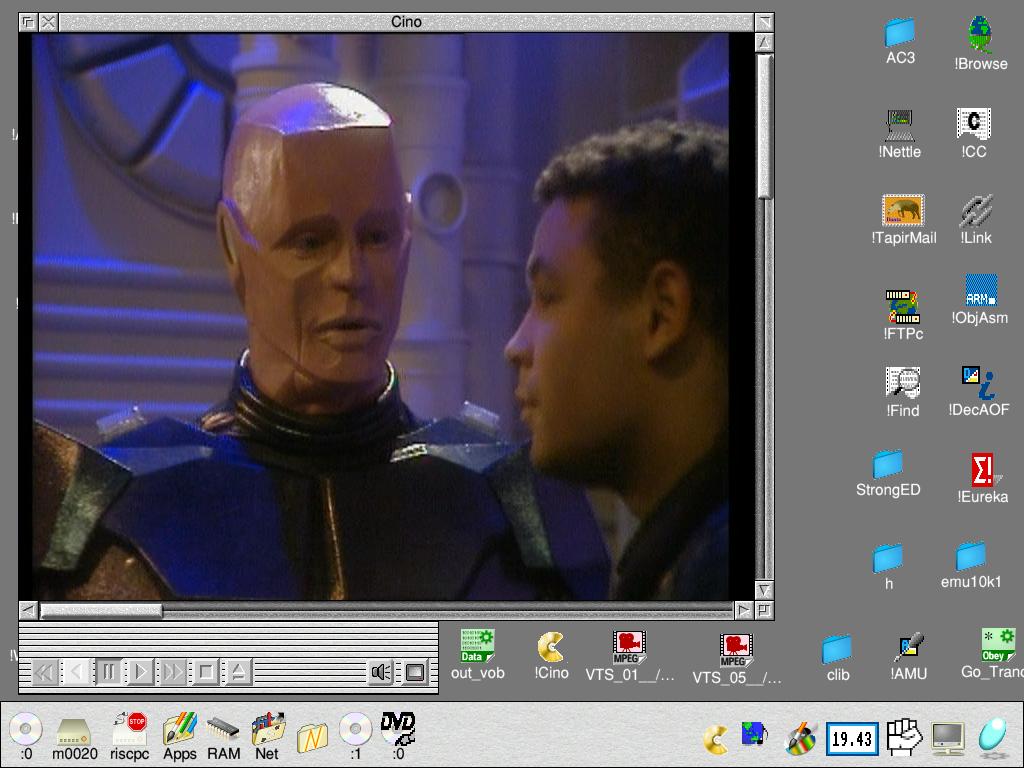Open the folder named h
The image size is (1024, 768).
pyautogui.click(x=888, y=567)
